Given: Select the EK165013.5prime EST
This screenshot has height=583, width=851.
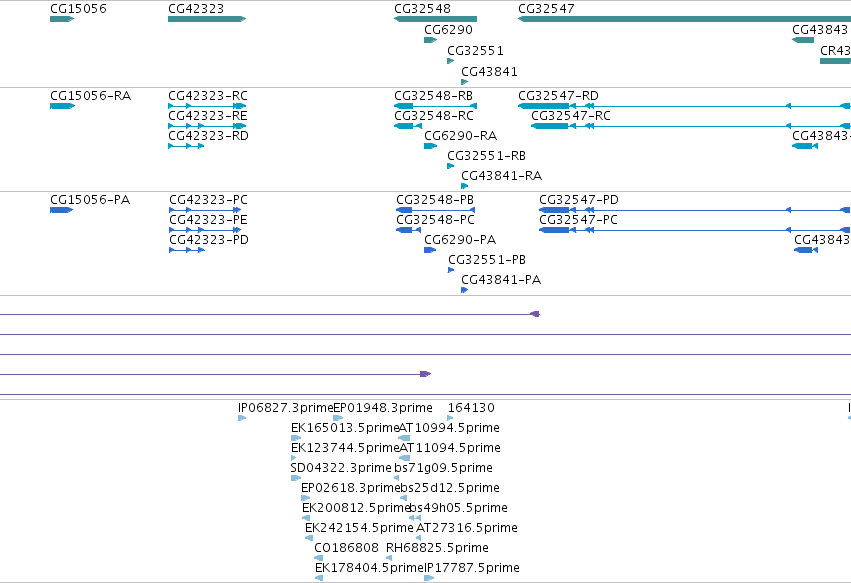Looking at the screenshot, I should click(296, 438).
